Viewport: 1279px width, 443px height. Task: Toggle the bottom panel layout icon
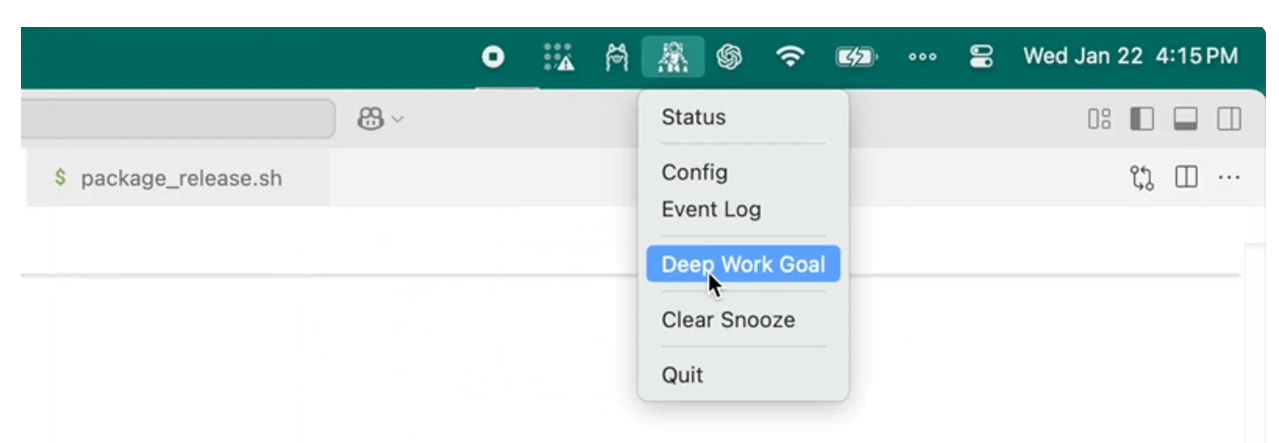pos(1185,119)
